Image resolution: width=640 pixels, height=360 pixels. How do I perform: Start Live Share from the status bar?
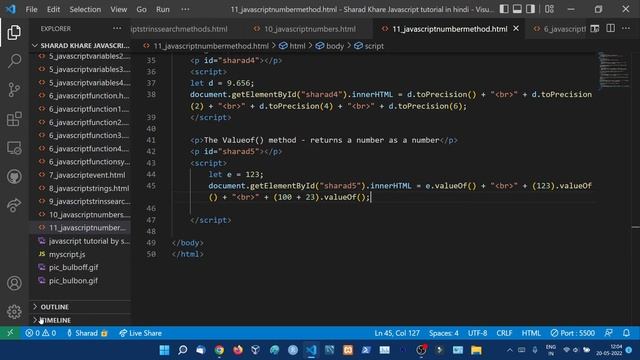(x=140, y=333)
